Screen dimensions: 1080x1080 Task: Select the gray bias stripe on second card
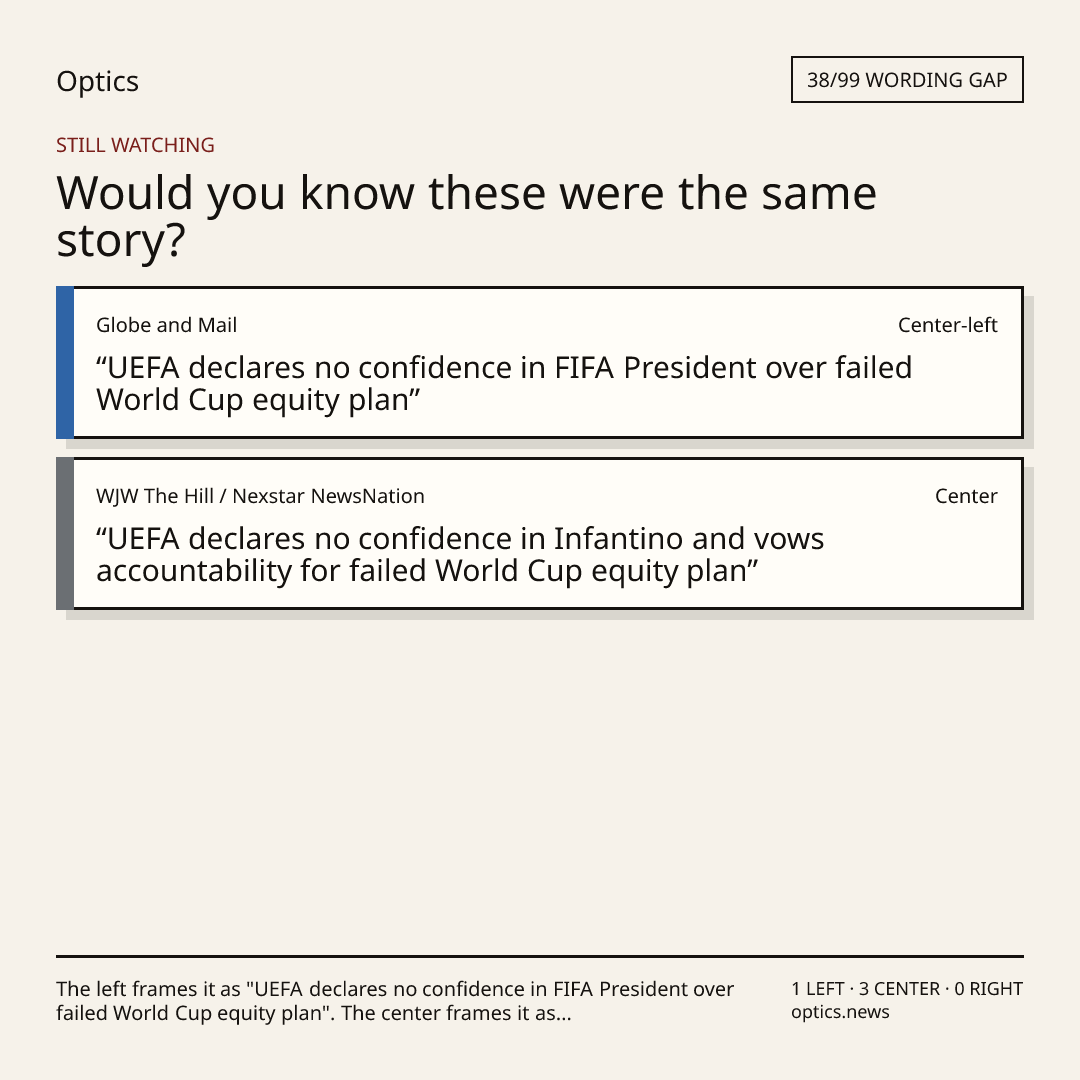point(65,533)
